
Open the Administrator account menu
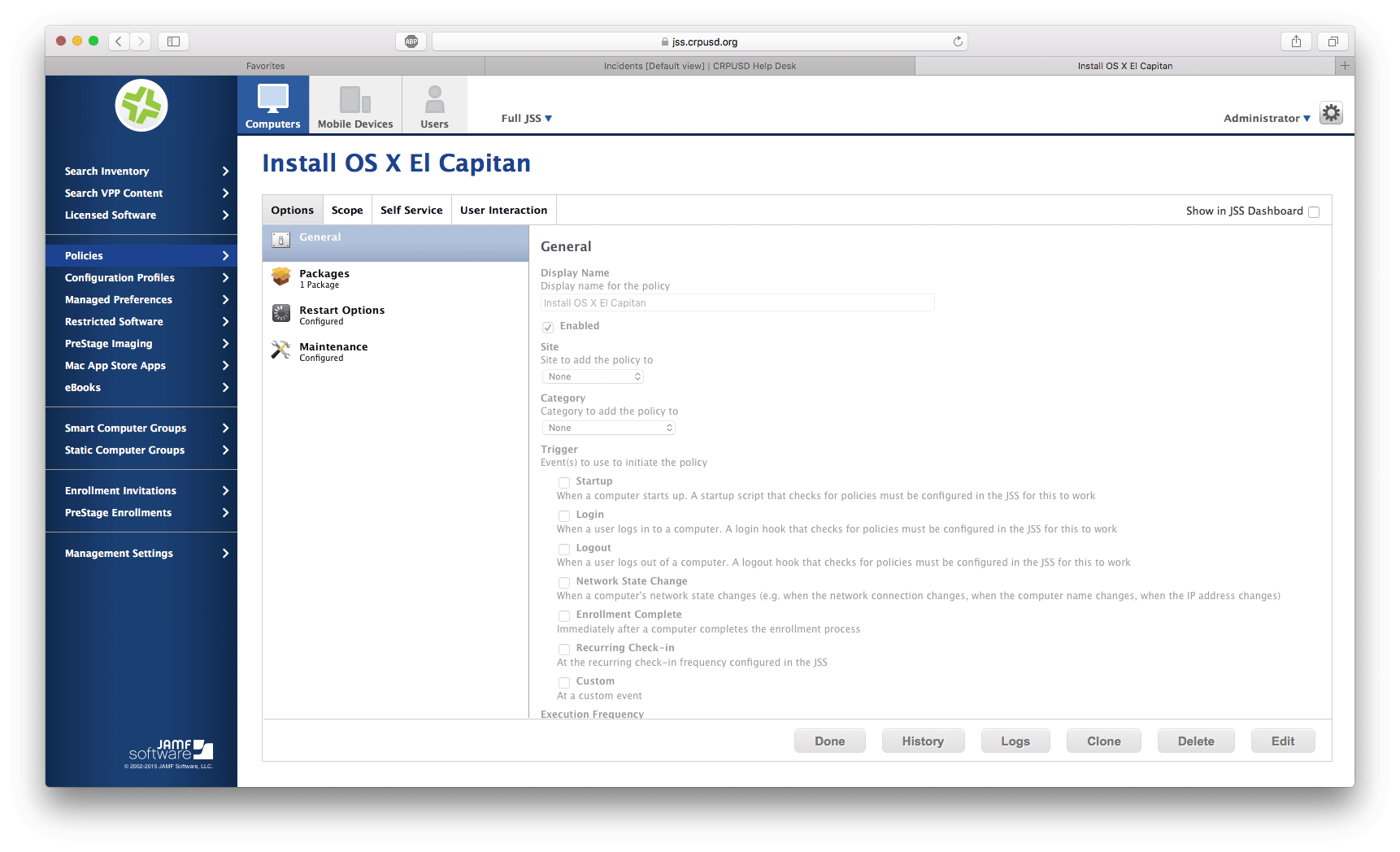pos(1267,118)
